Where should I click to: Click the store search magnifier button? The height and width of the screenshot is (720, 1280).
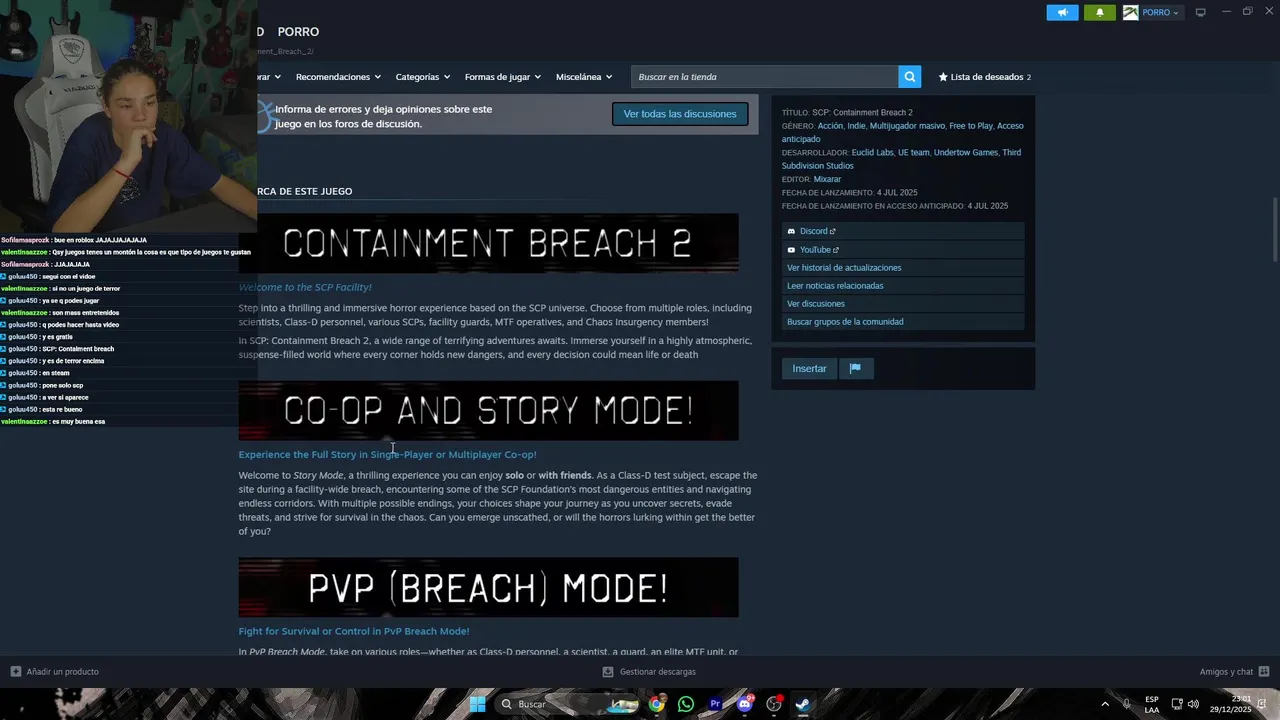coord(909,77)
